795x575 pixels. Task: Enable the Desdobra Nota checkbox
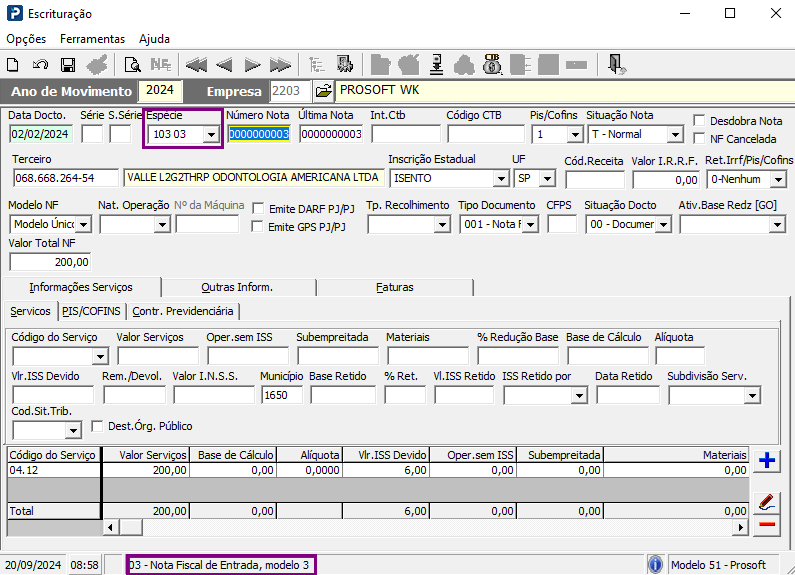tap(699, 121)
